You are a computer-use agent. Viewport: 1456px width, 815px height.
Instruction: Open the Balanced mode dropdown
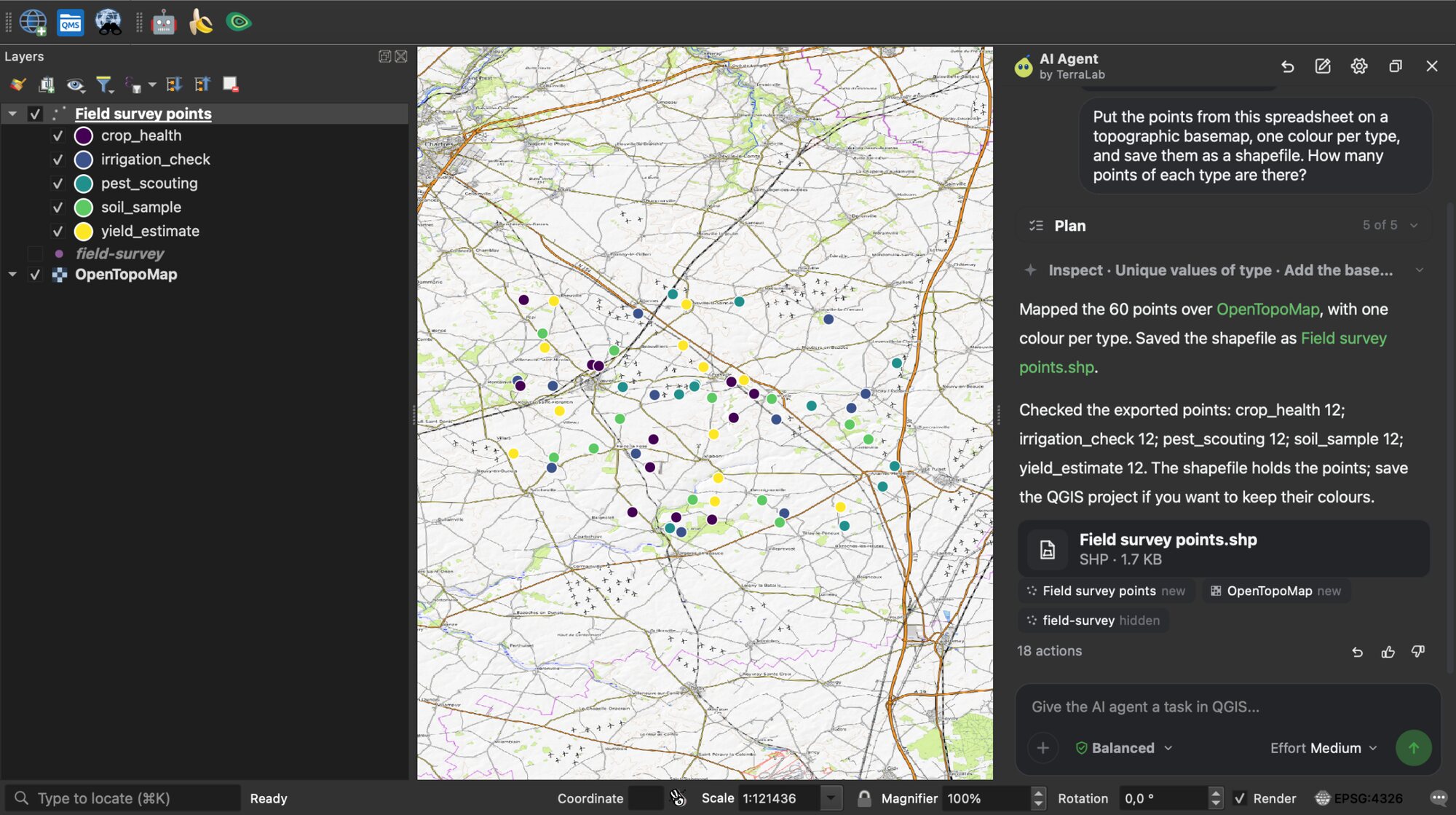1124,748
